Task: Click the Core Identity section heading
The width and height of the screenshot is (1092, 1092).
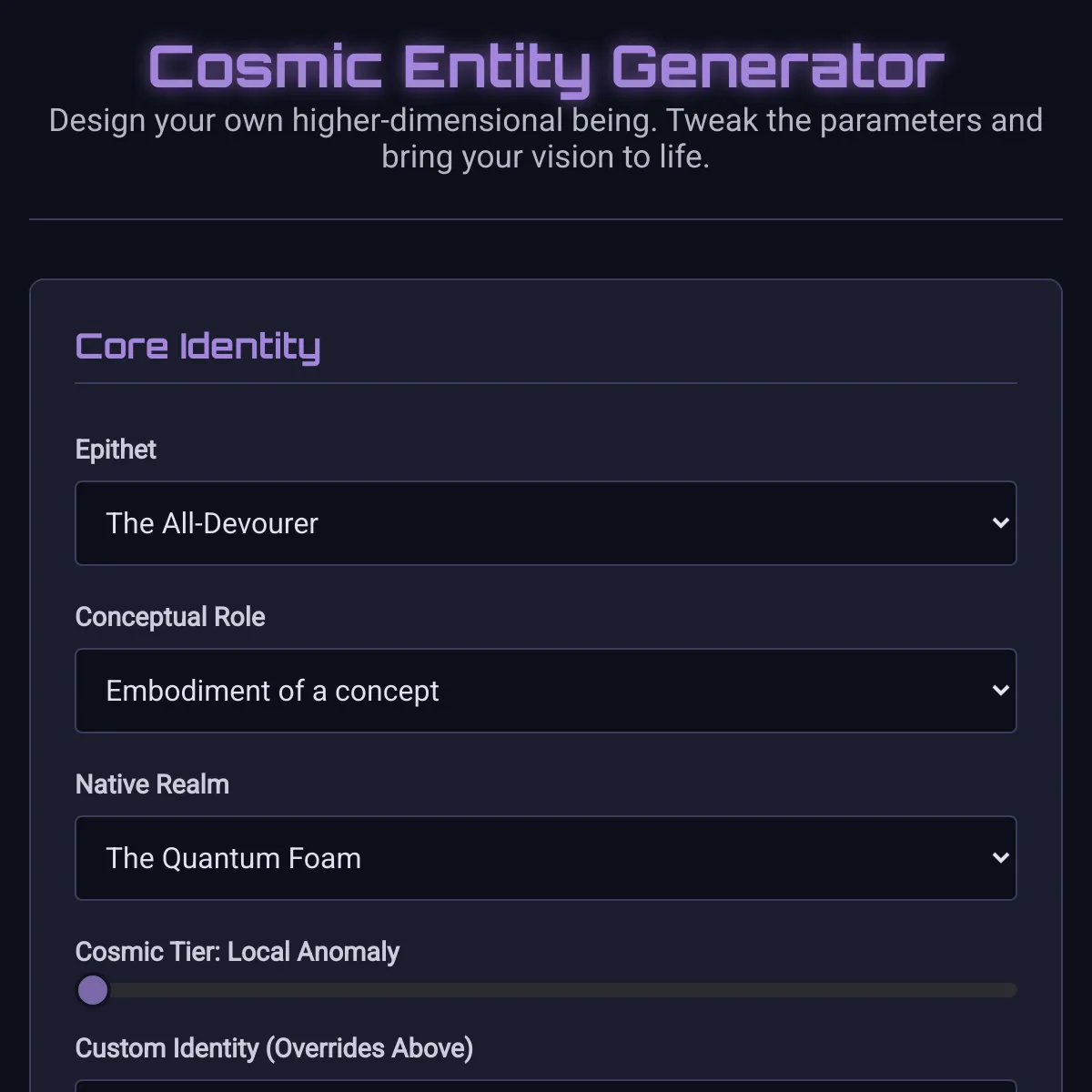Action: point(197,347)
